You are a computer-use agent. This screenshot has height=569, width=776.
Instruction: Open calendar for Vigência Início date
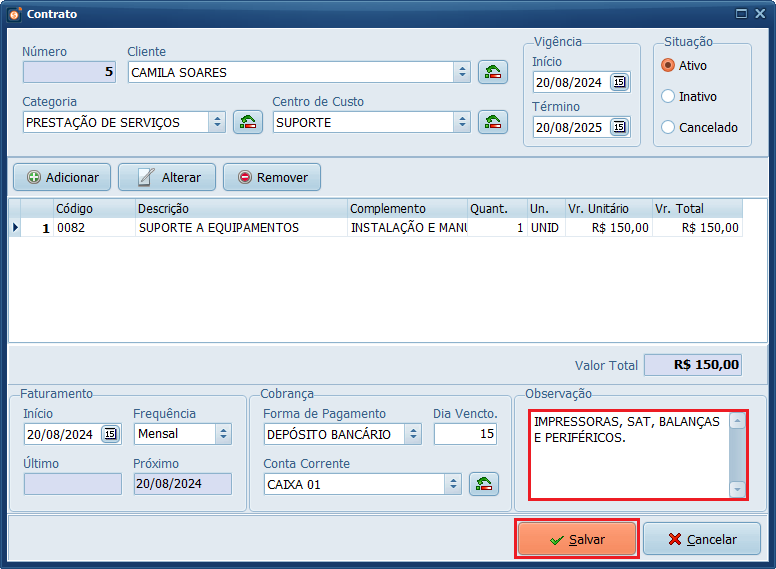(619, 82)
